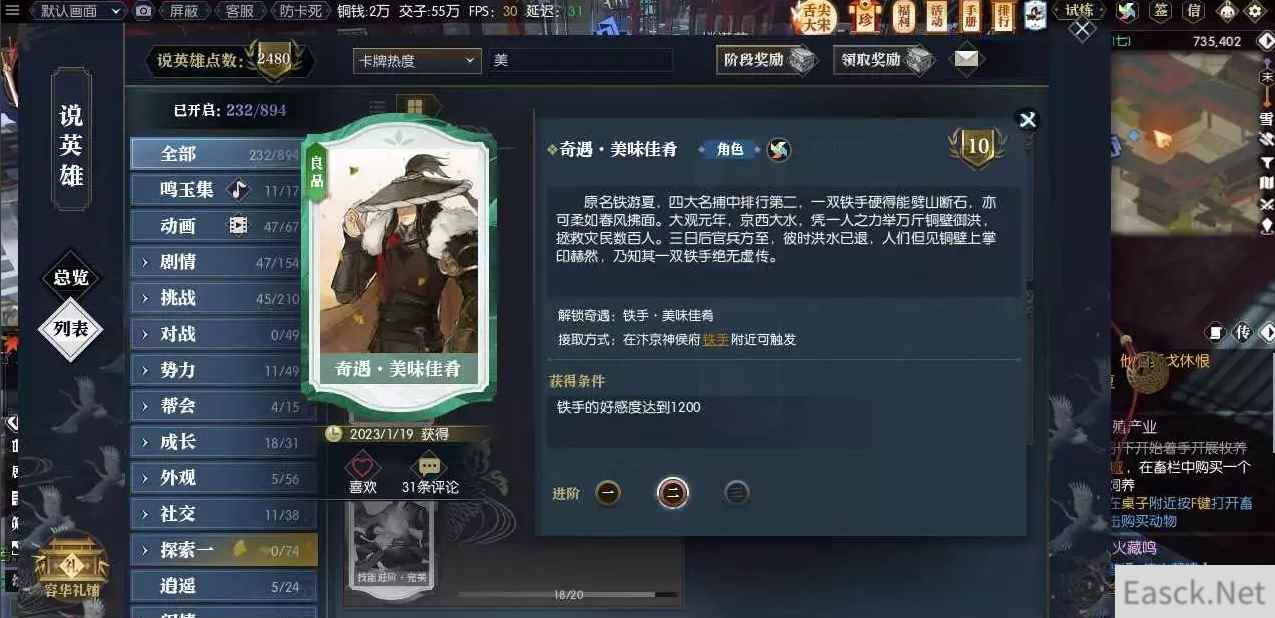
Task: Click the 铁手 hyperlink in description
Action: tap(715, 340)
